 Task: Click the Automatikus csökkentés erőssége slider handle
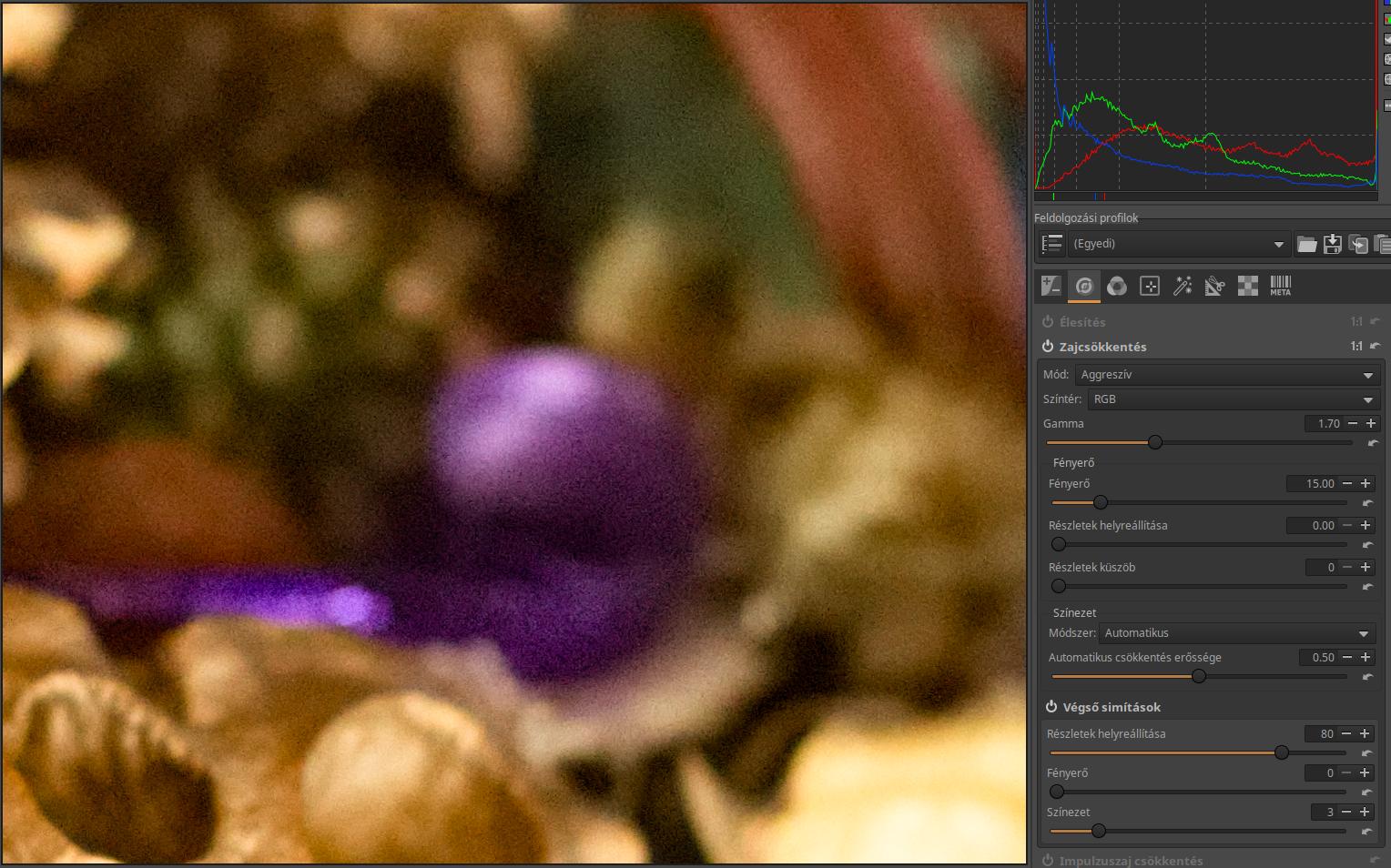click(x=1199, y=676)
